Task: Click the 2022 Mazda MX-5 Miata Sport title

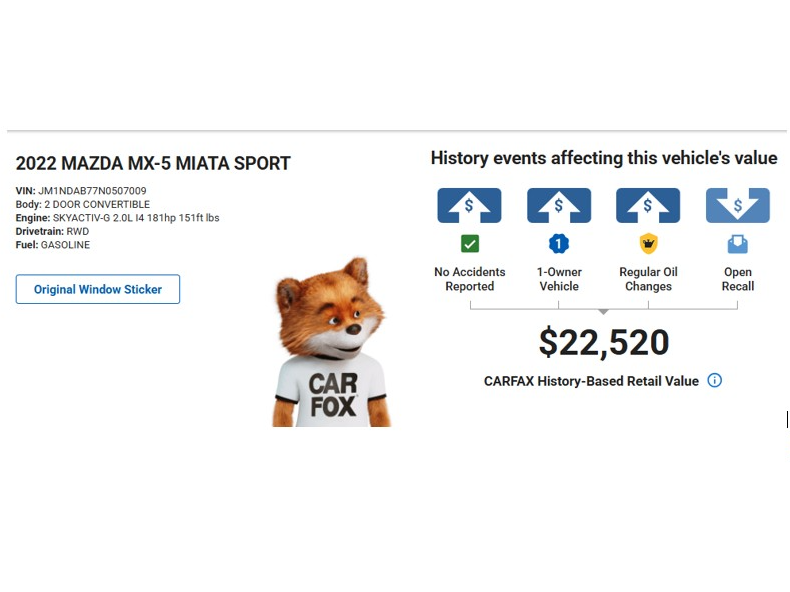Action: 153,163
